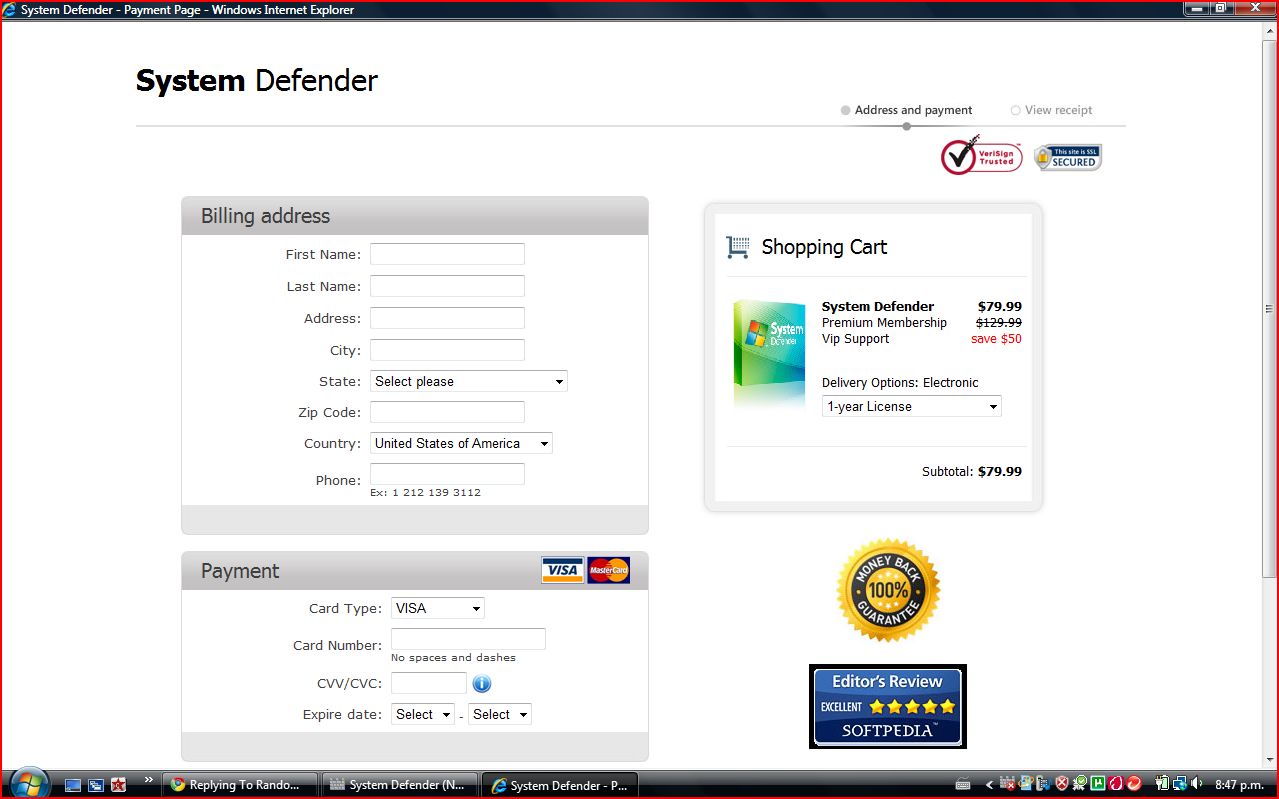This screenshot has height=799, width=1279.
Task: Show hidden system tray icons
Action: coord(990,785)
